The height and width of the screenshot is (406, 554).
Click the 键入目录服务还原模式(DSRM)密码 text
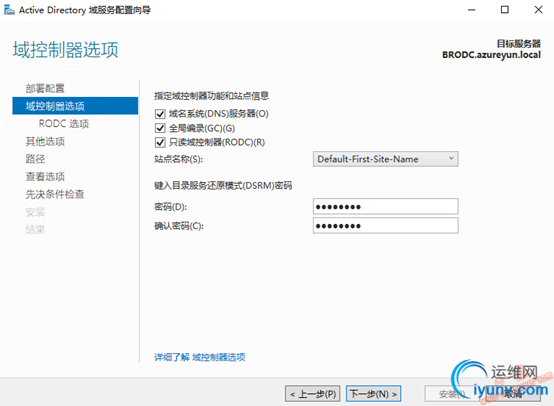tap(223, 186)
